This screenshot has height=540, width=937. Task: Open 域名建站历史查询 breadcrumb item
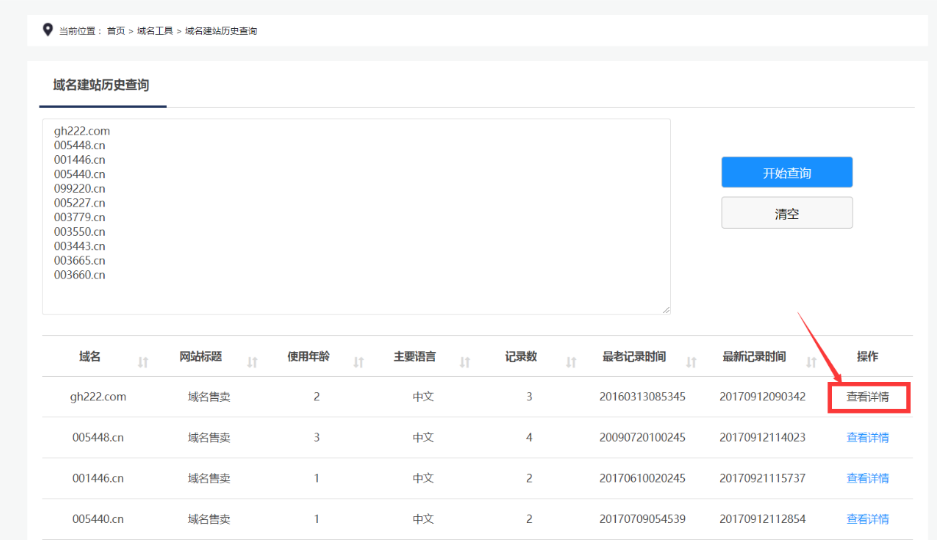click(221, 31)
